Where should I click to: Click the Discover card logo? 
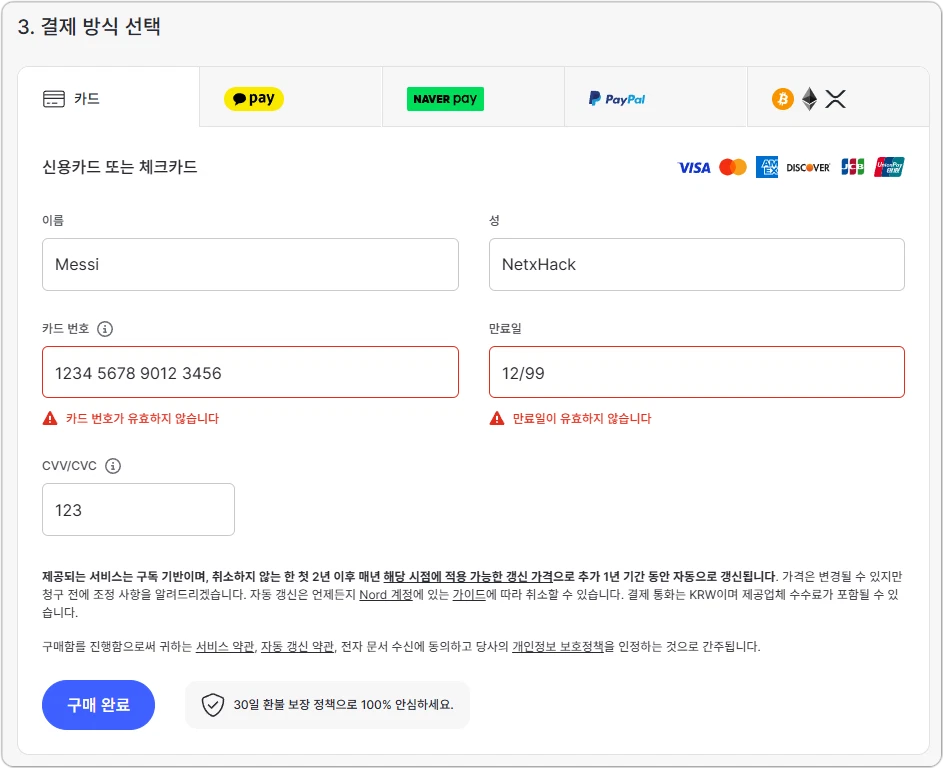[x=808, y=168]
